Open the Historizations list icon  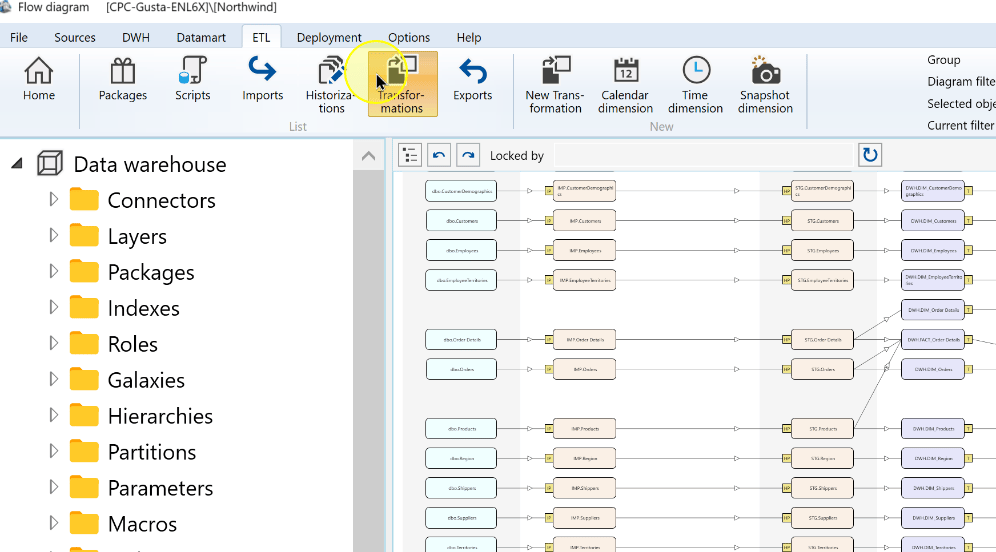click(x=331, y=84)
